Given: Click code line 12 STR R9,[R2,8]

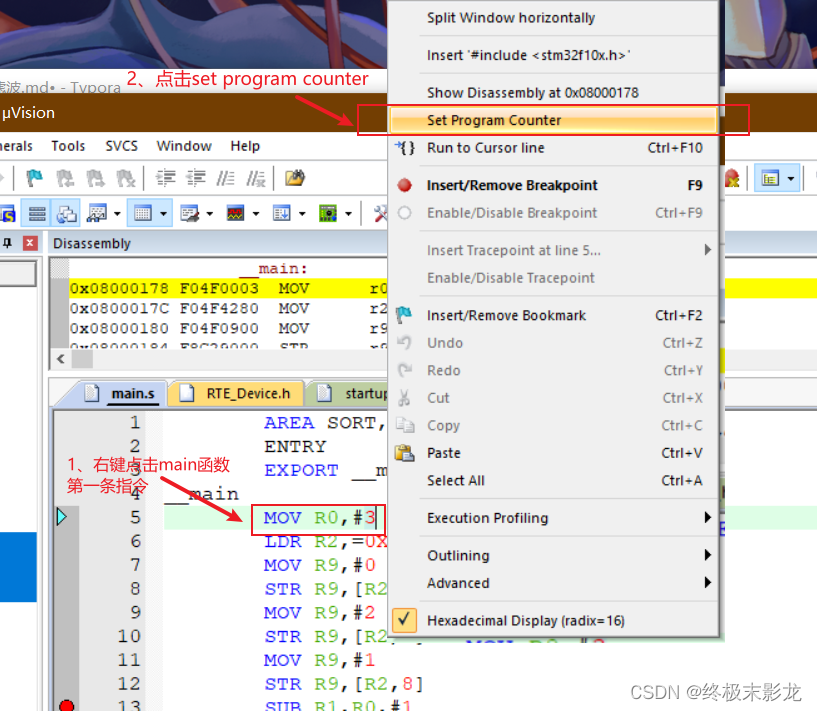Looking at the screenshot, I should pos(343,684).
